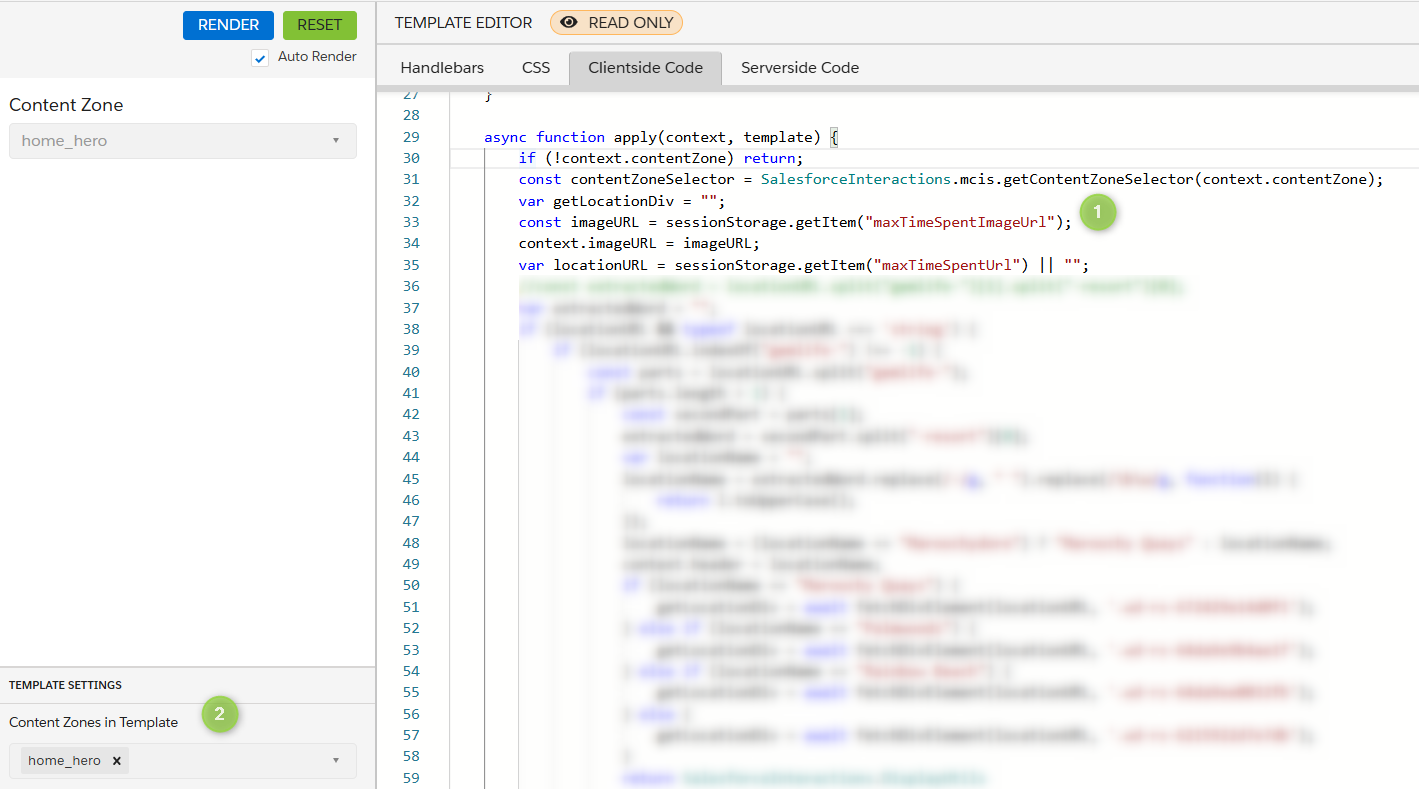Click line number 35 in the gutter
Screen dimensions: 1419x789
click(410, 265)
